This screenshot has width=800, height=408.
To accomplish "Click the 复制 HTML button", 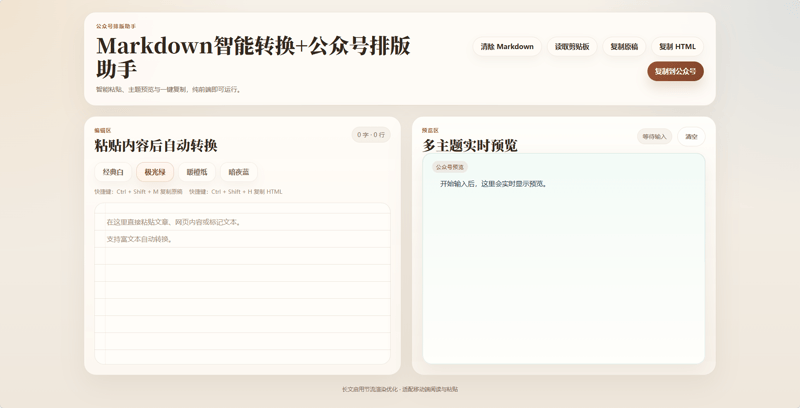I will [x=677, y=46].
